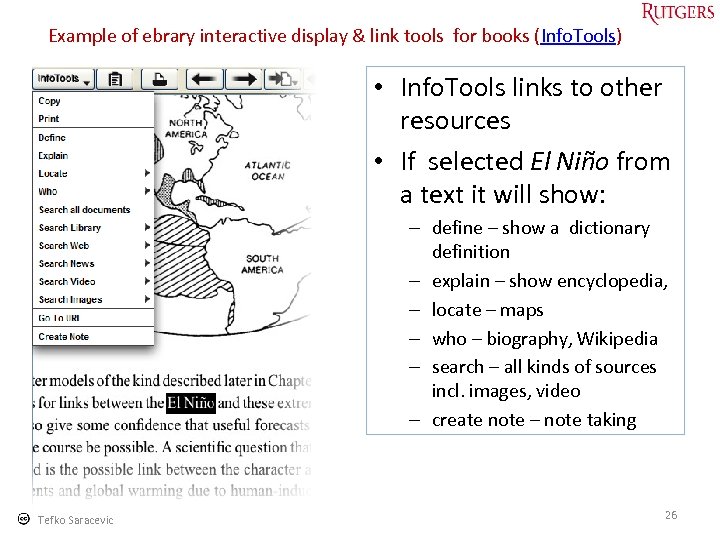The height and width of the screenshot is (540, 720).
Task: Click the NORTH AMERICA map label
Action: click(187, 129)
